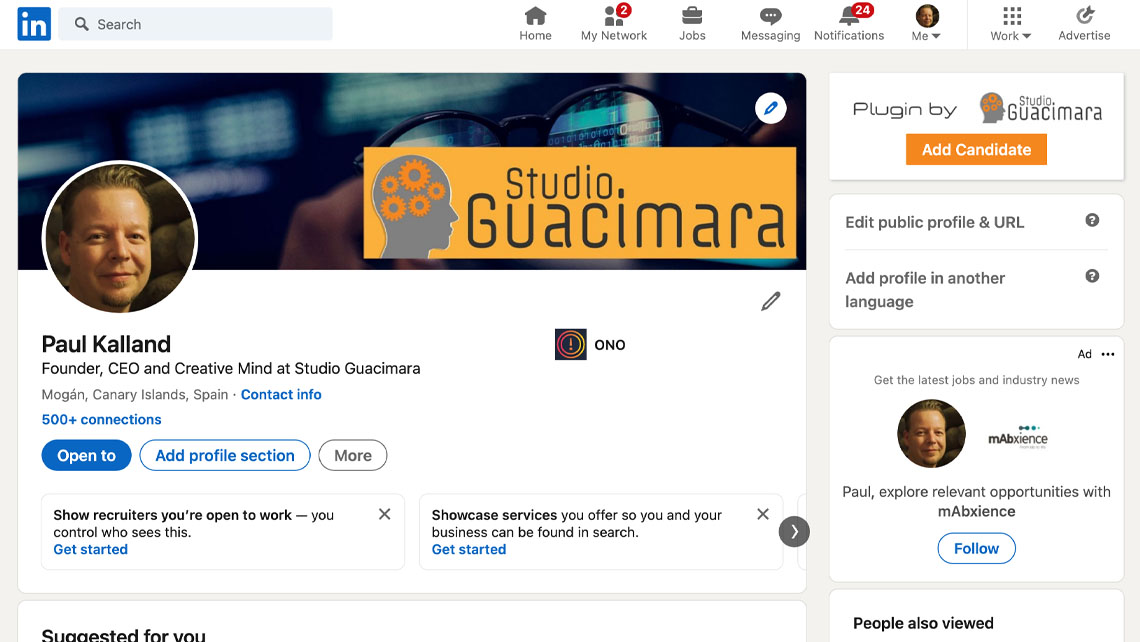Select Add profile in another language
Image resolution: width=1140 pixels, height=642 pixels.
pos(925,289)
